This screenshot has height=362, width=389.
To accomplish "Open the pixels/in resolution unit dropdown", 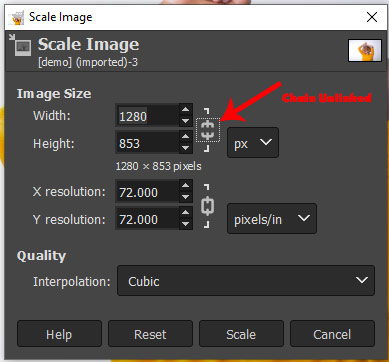I will (272, 219).
